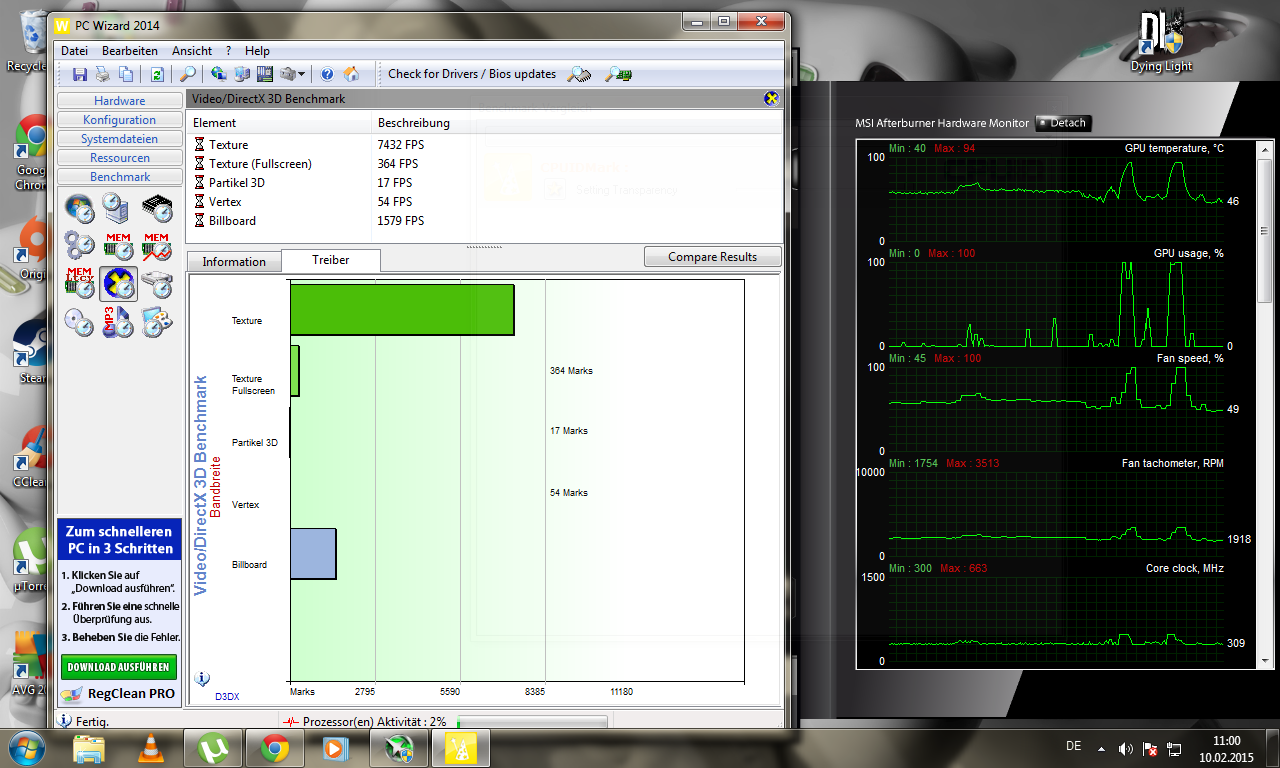Screen dimensions: 1280x768
Task: Run the MEM memory benchmark icon
Action: 118,246
